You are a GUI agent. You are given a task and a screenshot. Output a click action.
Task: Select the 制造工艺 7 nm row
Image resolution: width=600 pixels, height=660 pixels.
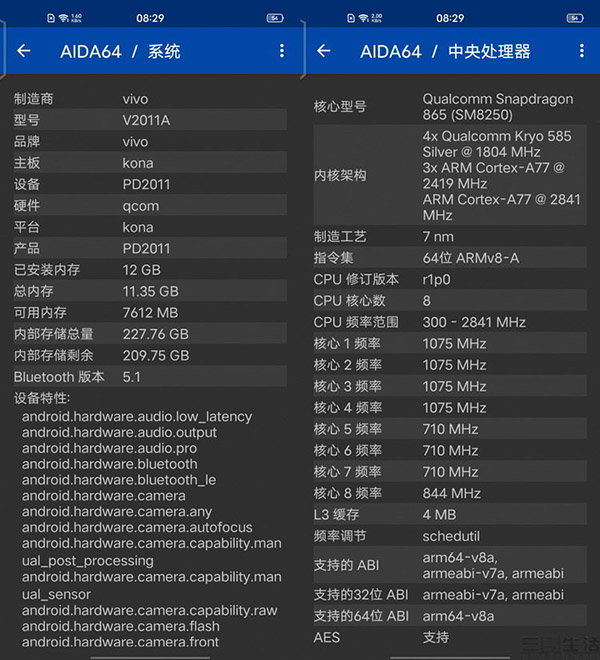tap(450, 237)
